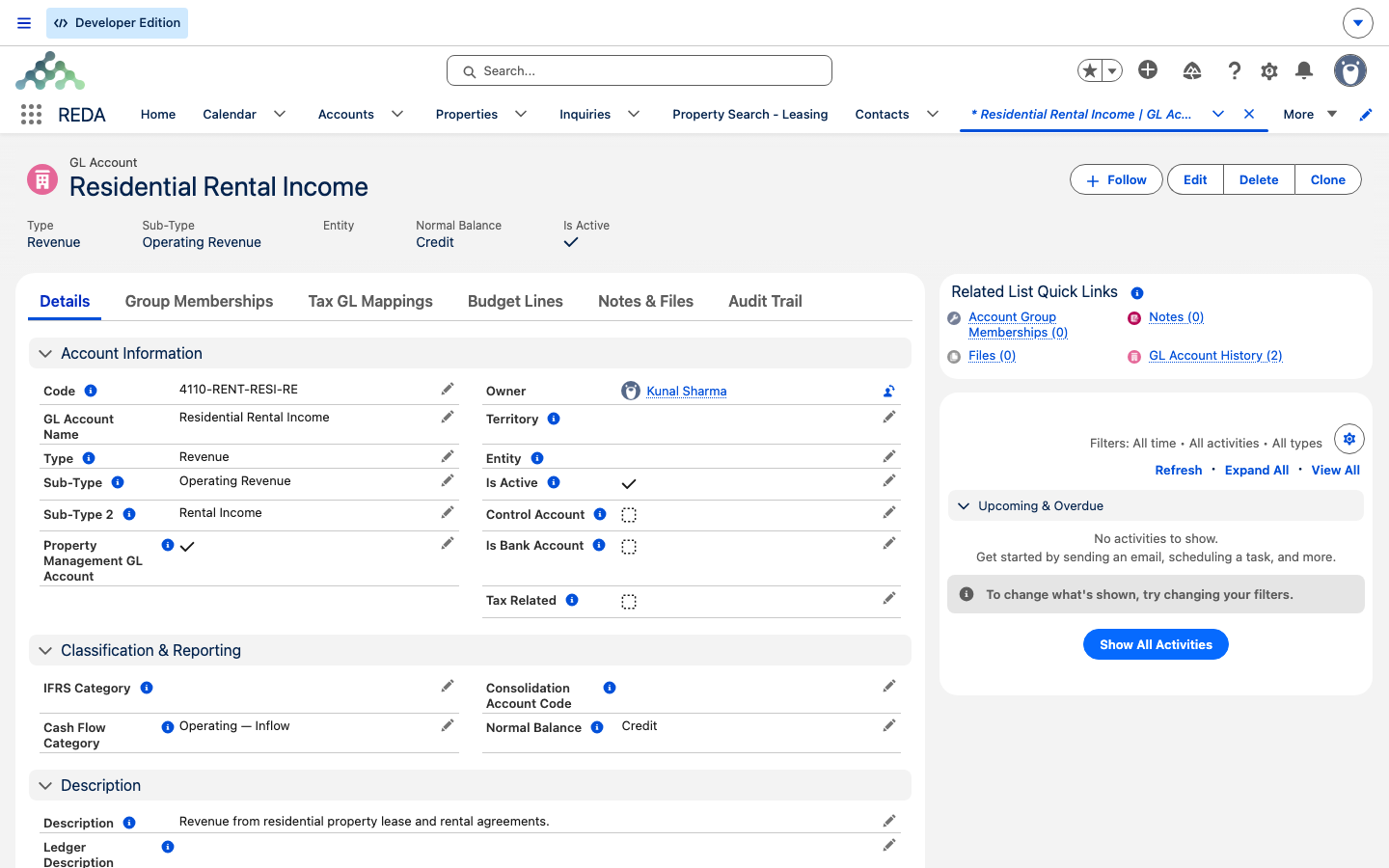1389x868 pixels.
Task: Click the Clone button
Action: tap(1327, 179)
